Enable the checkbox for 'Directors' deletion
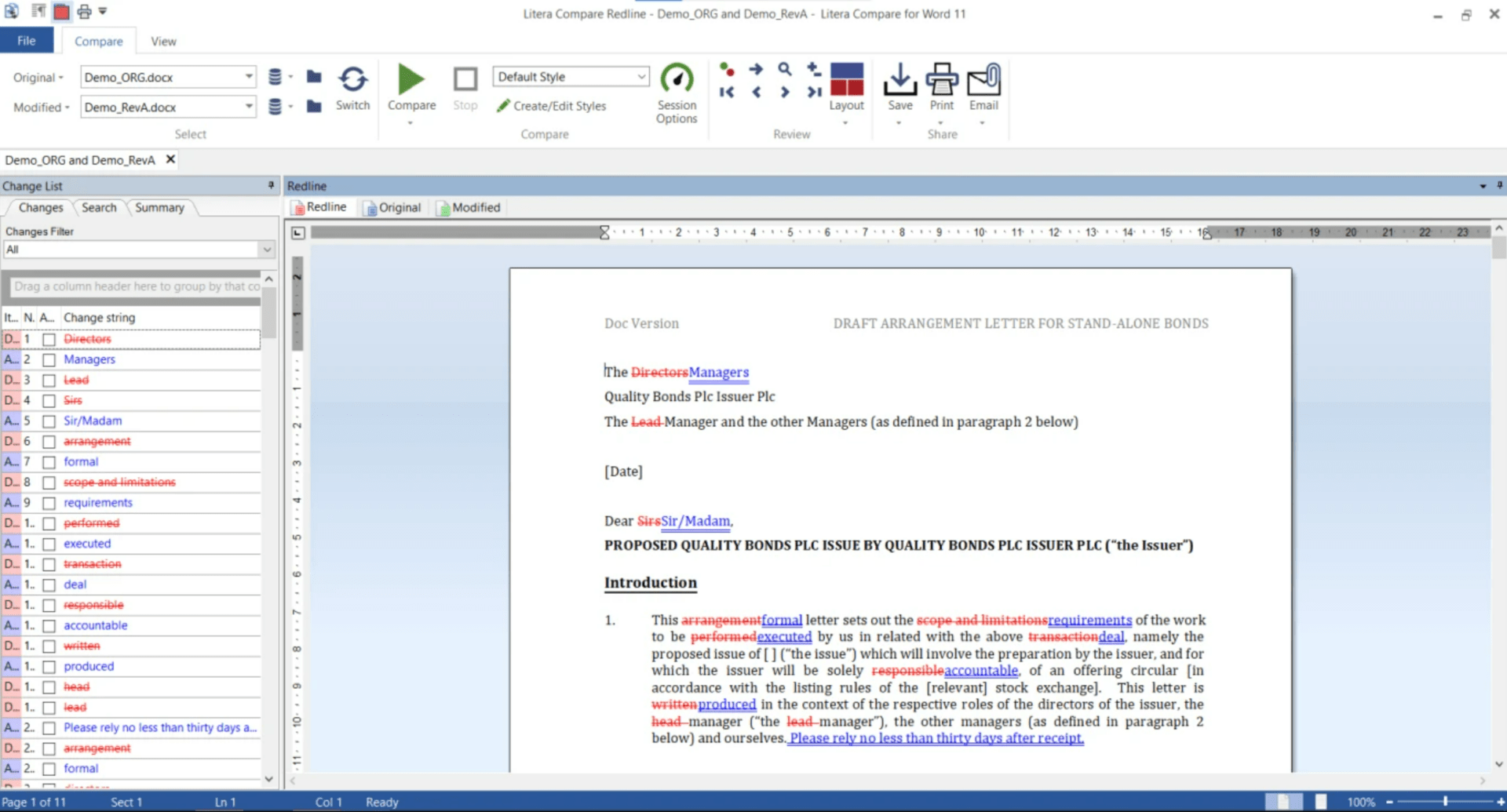 point(48,339)
